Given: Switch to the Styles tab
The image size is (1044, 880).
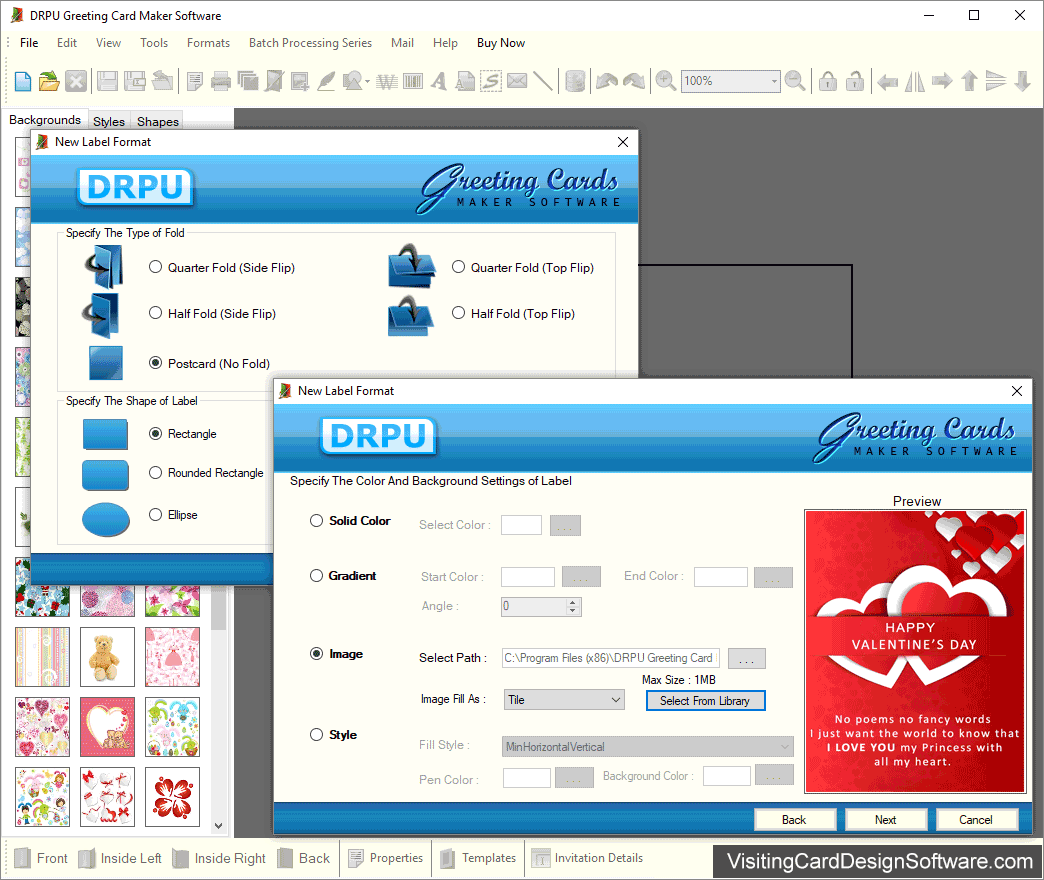Looking at the screenshot, I should point(109,121).
